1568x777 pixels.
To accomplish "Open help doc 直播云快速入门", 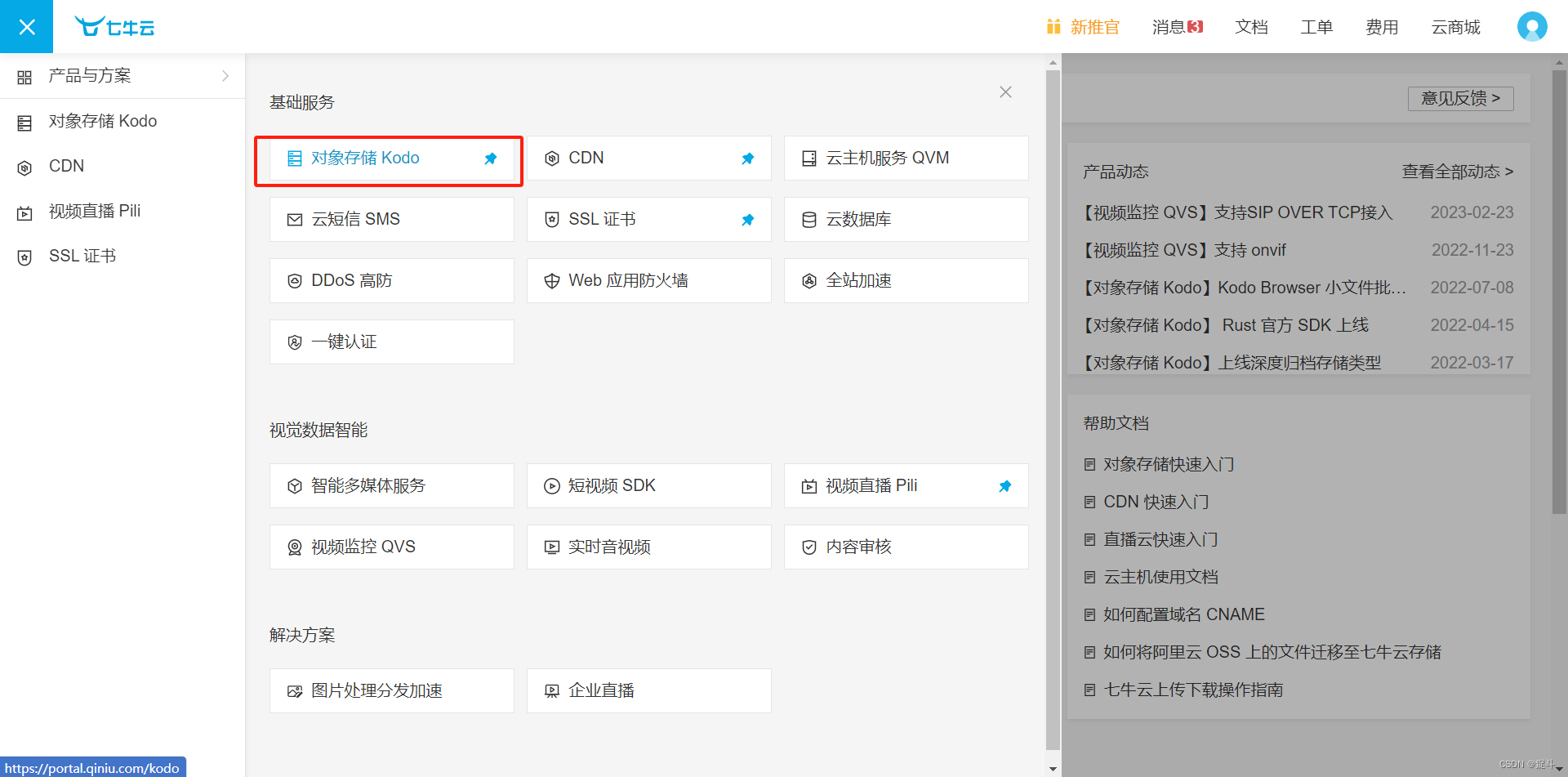I will [x=1160, y=539].
